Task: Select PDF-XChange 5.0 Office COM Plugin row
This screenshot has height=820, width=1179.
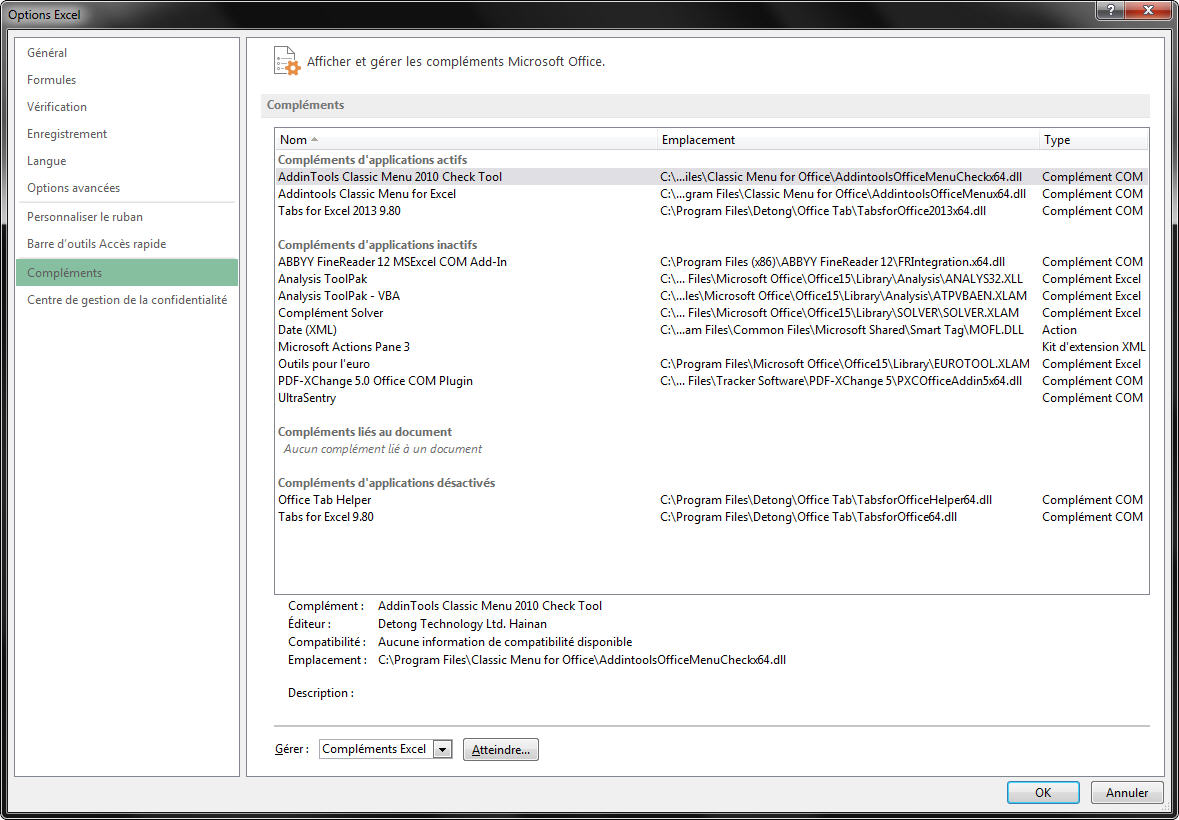Action: coord(711,381)
